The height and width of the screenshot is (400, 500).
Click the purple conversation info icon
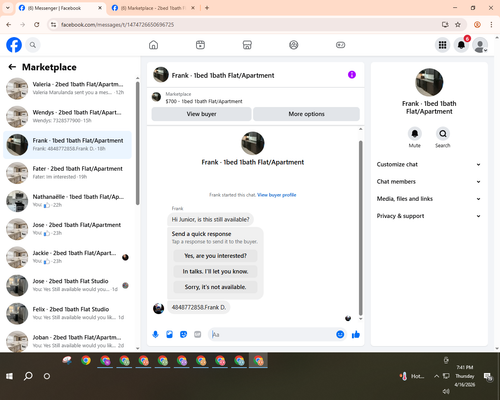pyautogui.click(x=352, y=75)
